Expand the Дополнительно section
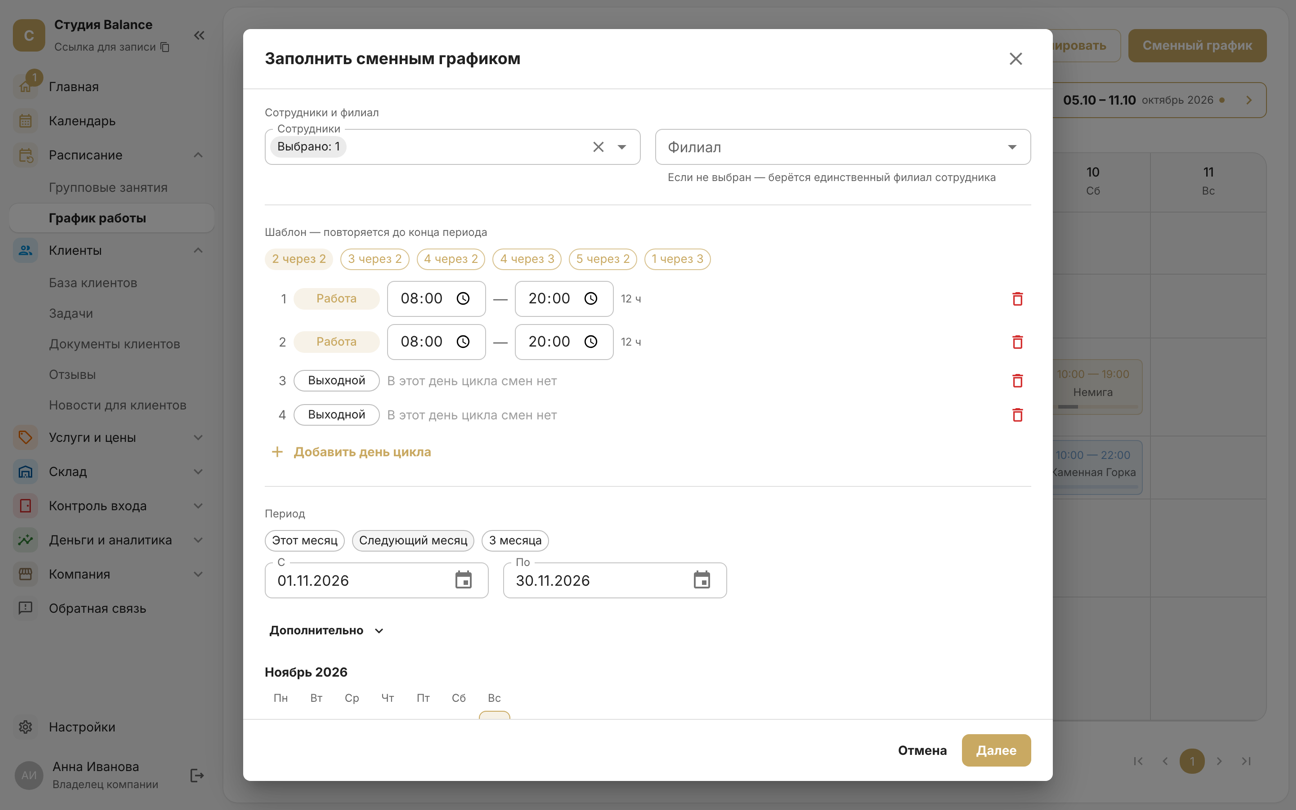The height and width of the screenshot is (810, 1296). (x=326, y=631)
